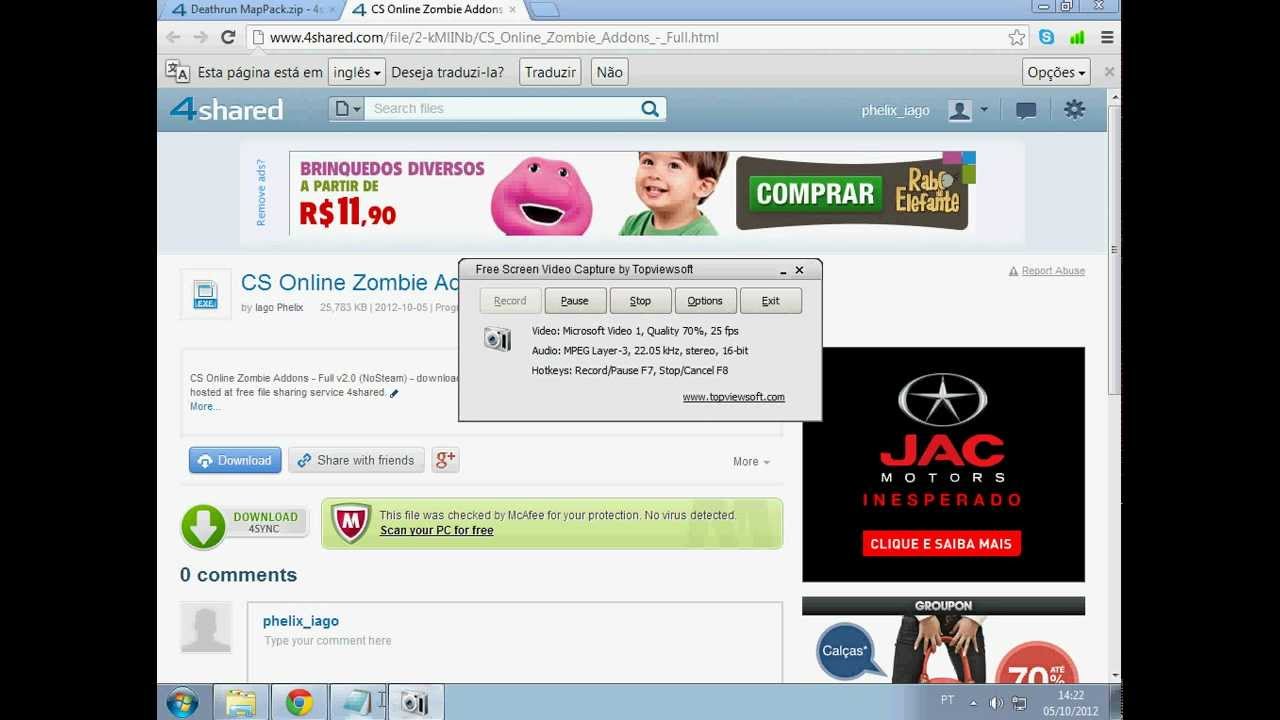Click the Groupon advertisement
The width and height of the screenshot is (1280, 720).
coord(943,640)
